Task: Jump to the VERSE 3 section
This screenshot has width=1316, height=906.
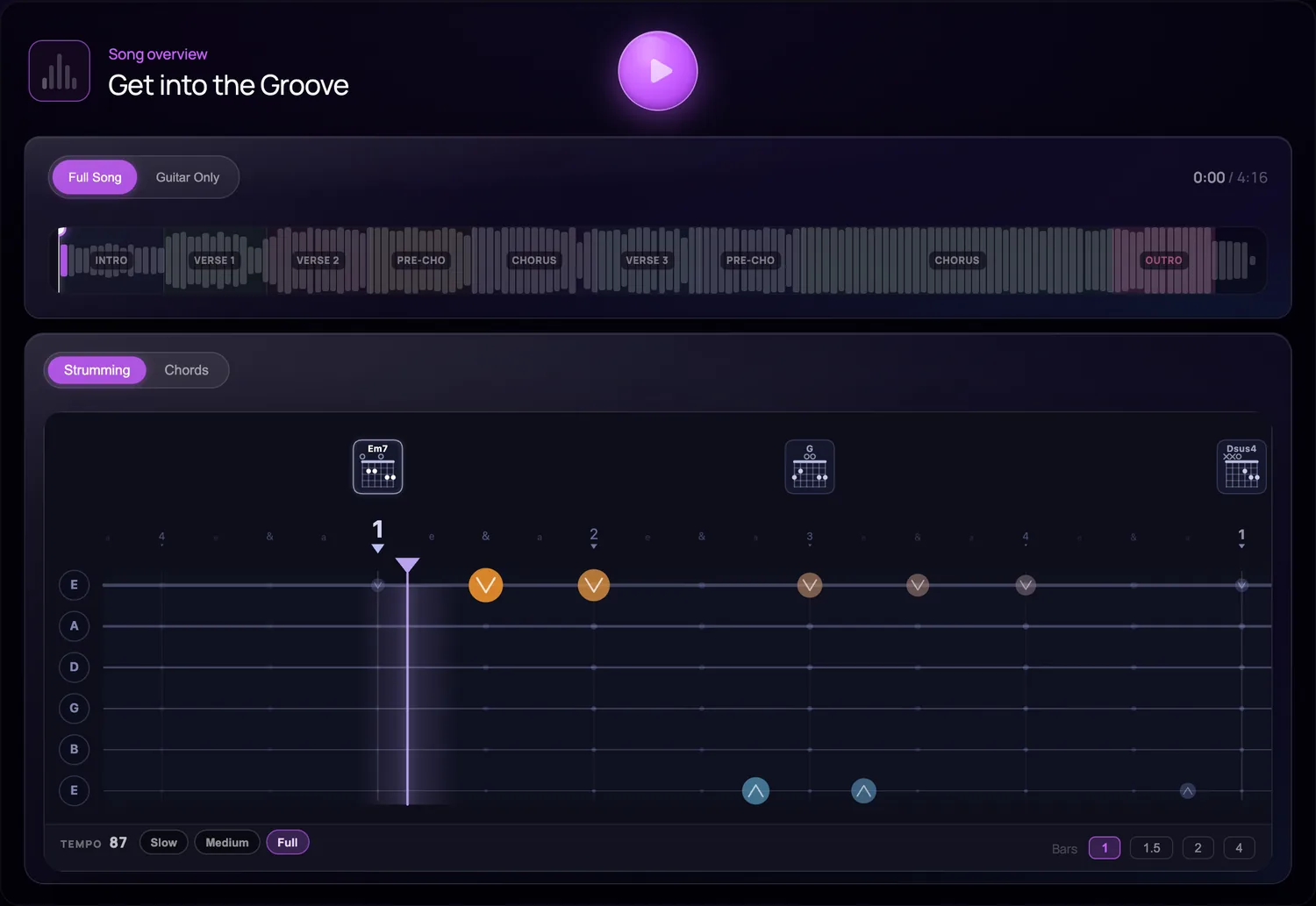Action: click(647, 260)
